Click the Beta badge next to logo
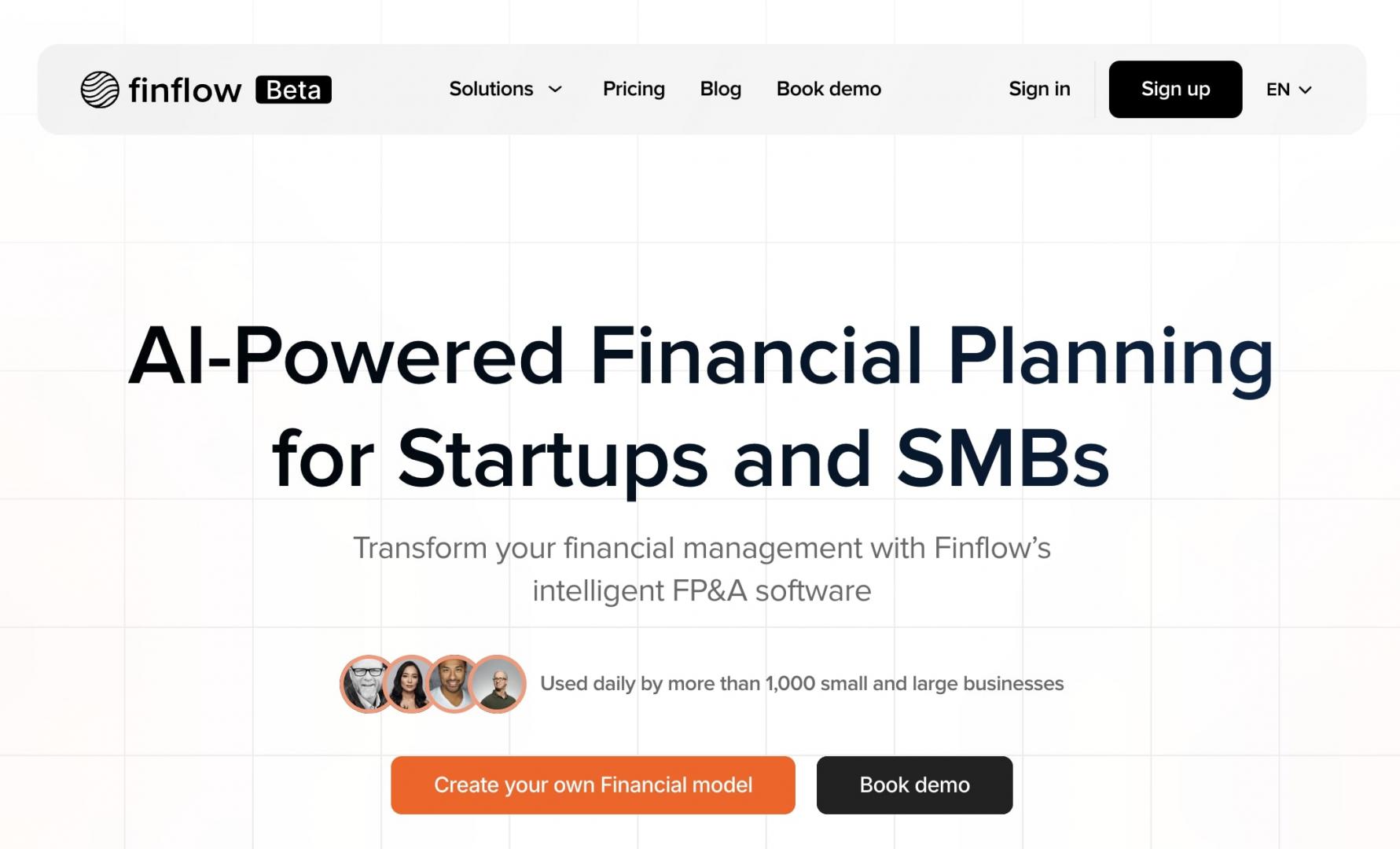The height and width of the screenshot is (849, 1400). point(293,90)
